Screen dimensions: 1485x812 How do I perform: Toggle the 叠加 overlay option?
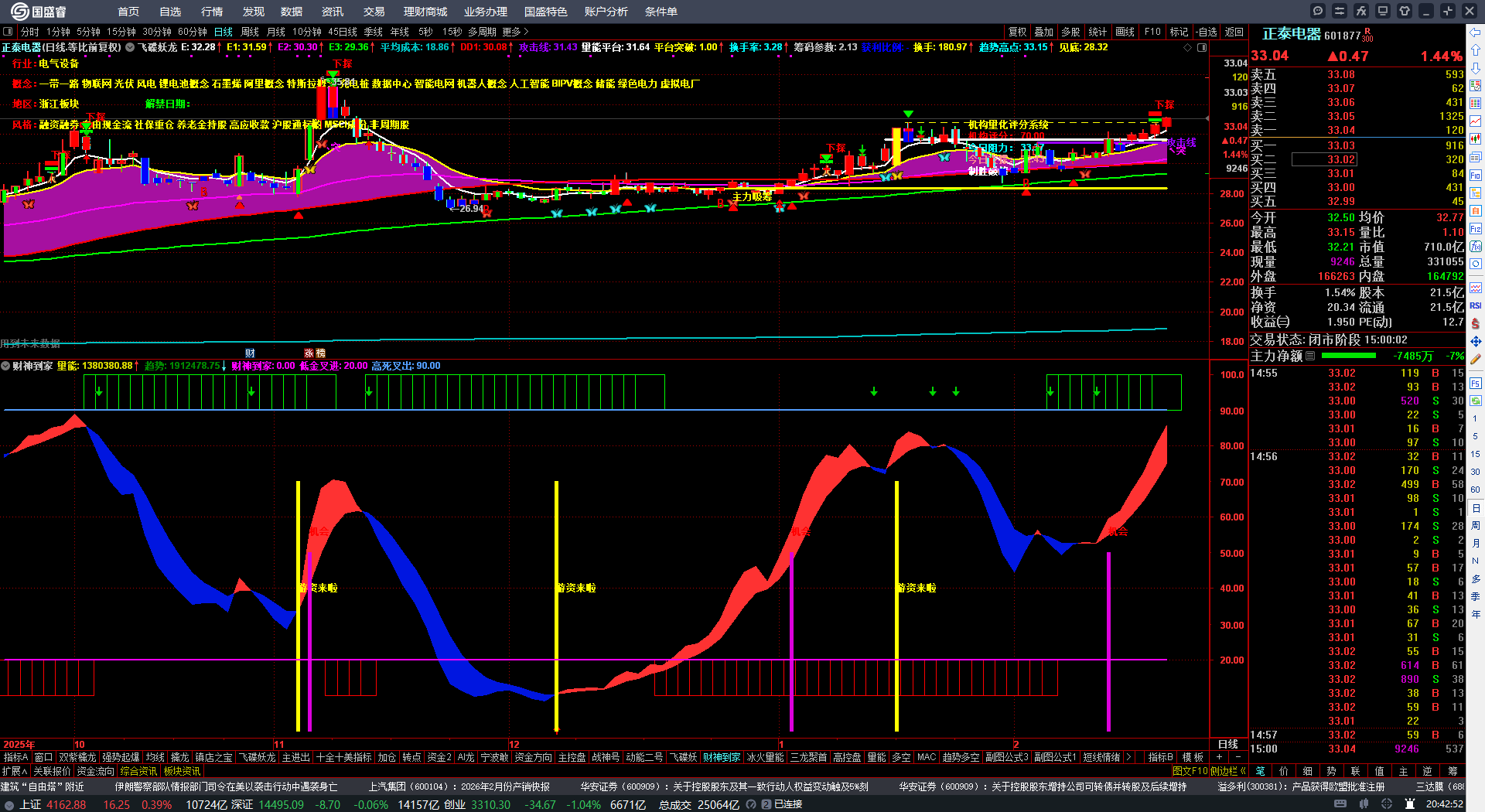[1044, 32]
